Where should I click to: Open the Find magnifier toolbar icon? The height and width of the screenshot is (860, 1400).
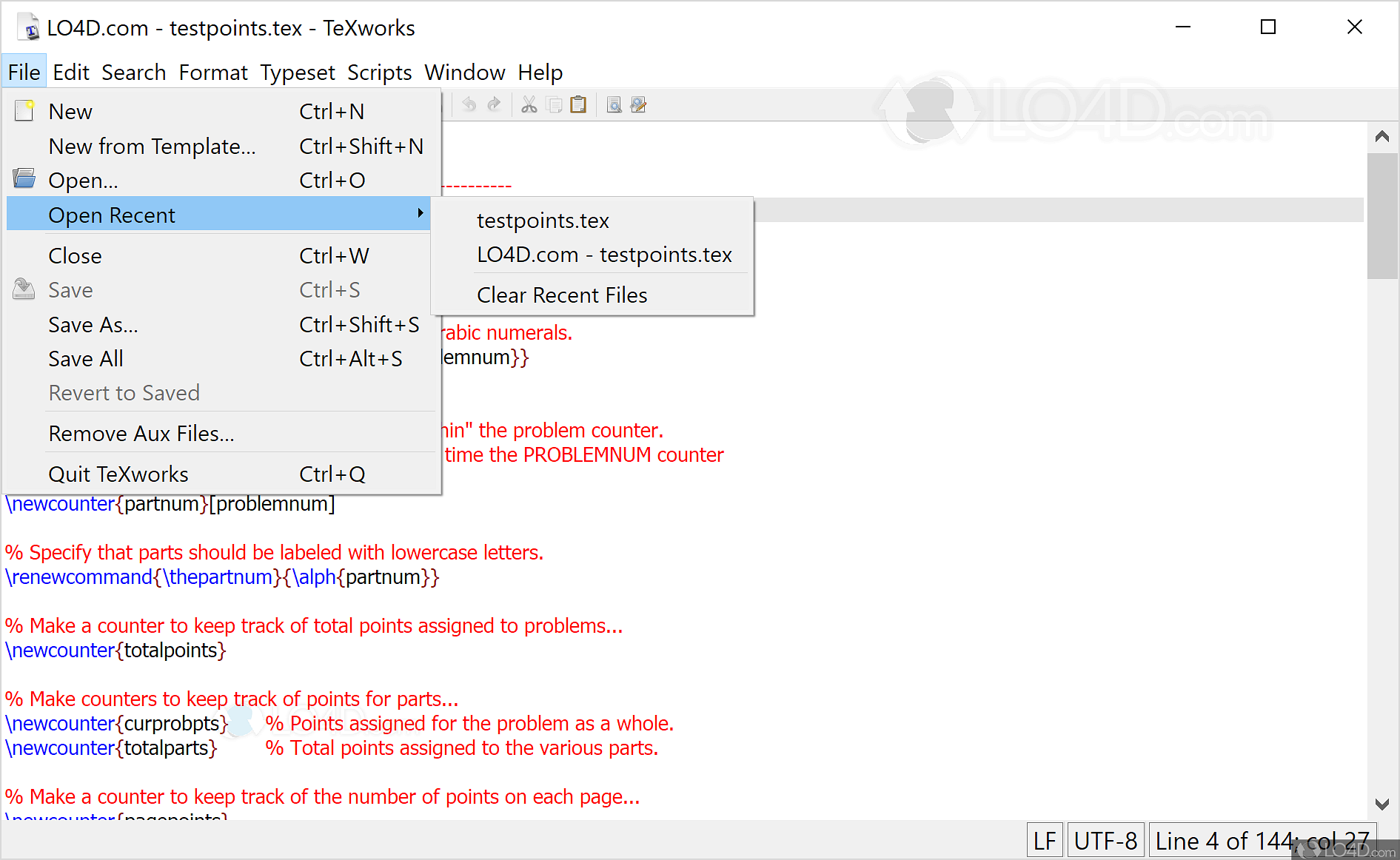[x=614, y=105]
